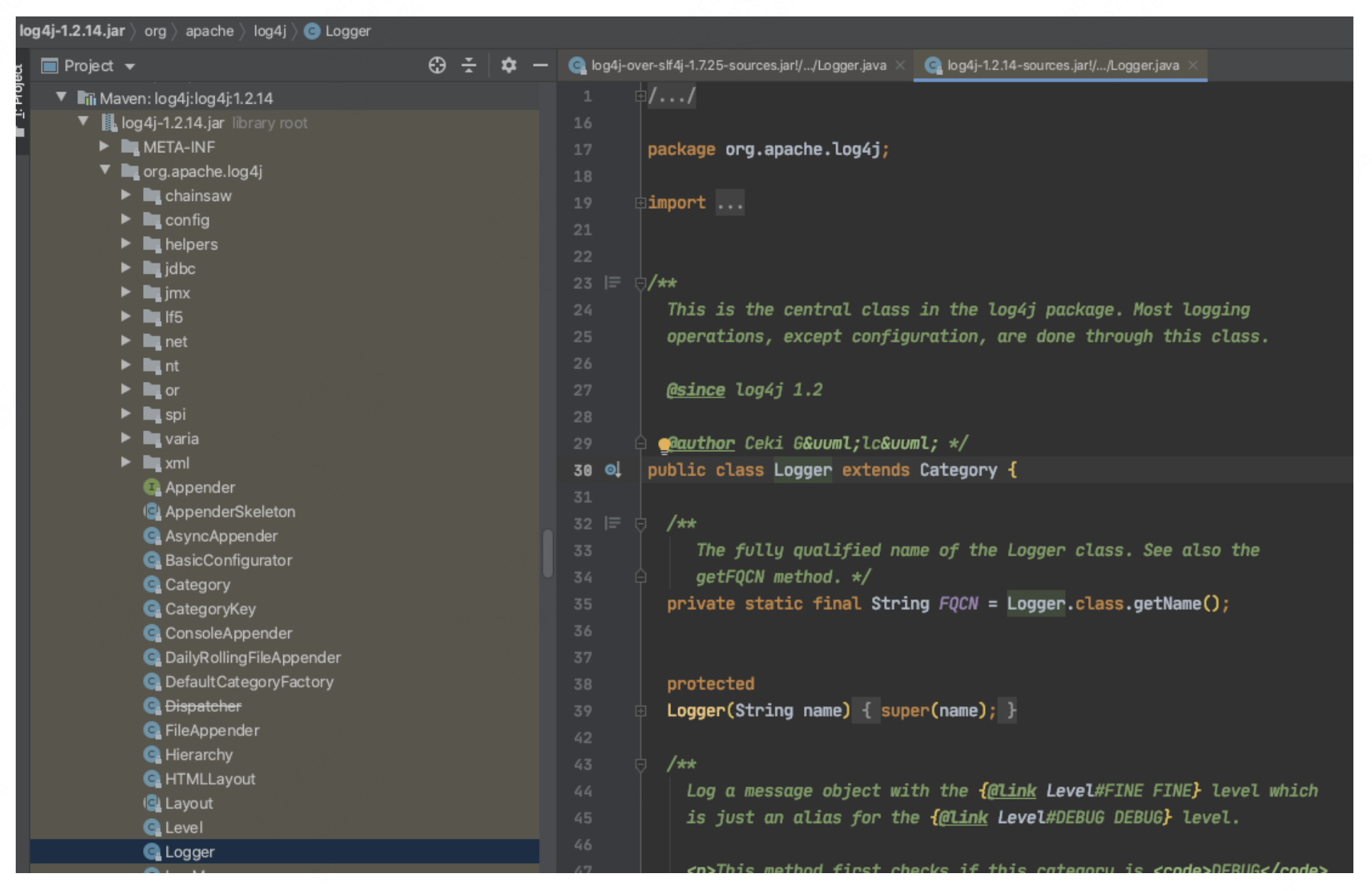Click the @author tag on line 29
The image size is (1372, 891).
click(701, 443)
